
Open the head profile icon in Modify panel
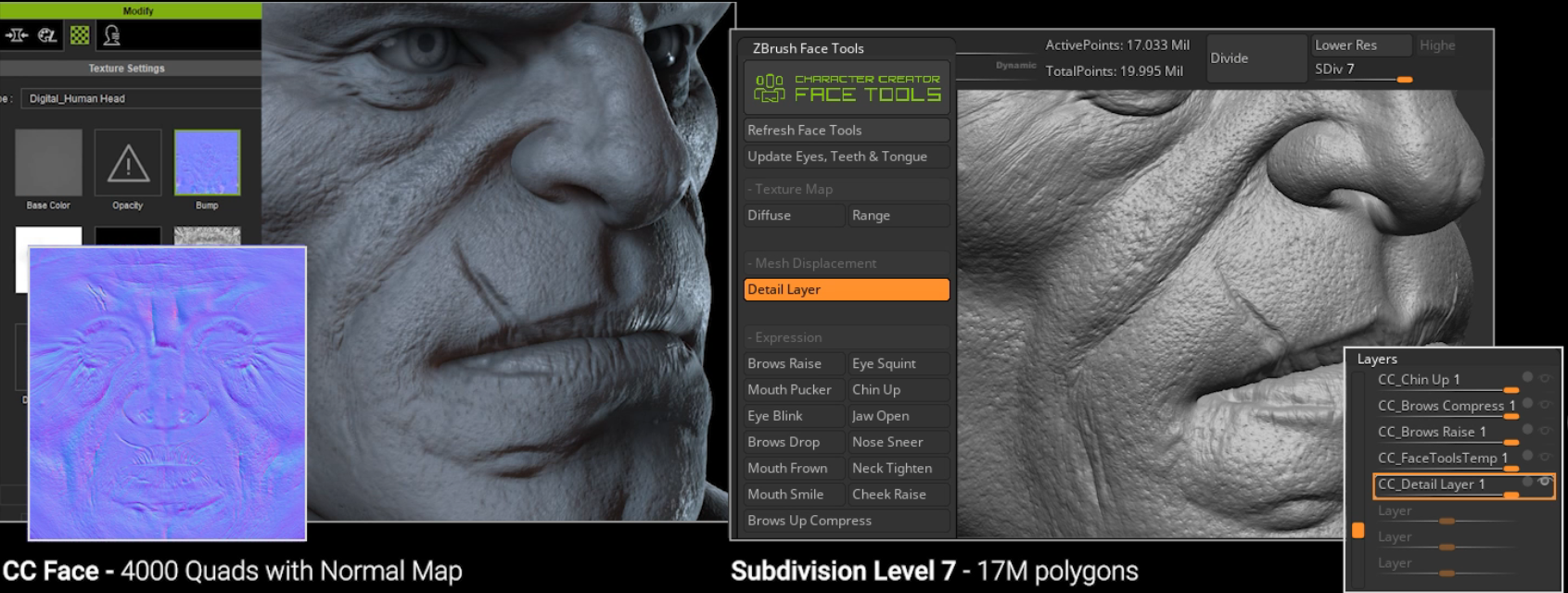(x=112, y=35)
